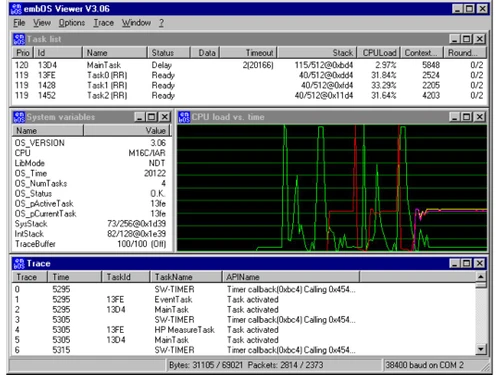Viewport: 500px width, 375px height.
Task: Minimize the Task list window
Action: (454, 39)
